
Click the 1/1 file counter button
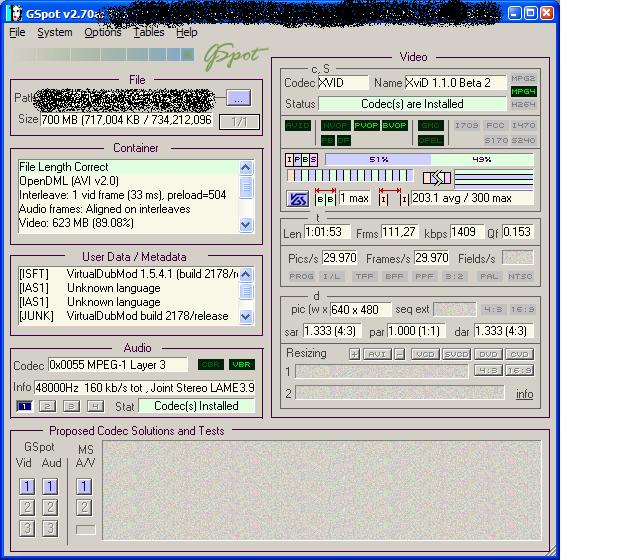point(239,122)
